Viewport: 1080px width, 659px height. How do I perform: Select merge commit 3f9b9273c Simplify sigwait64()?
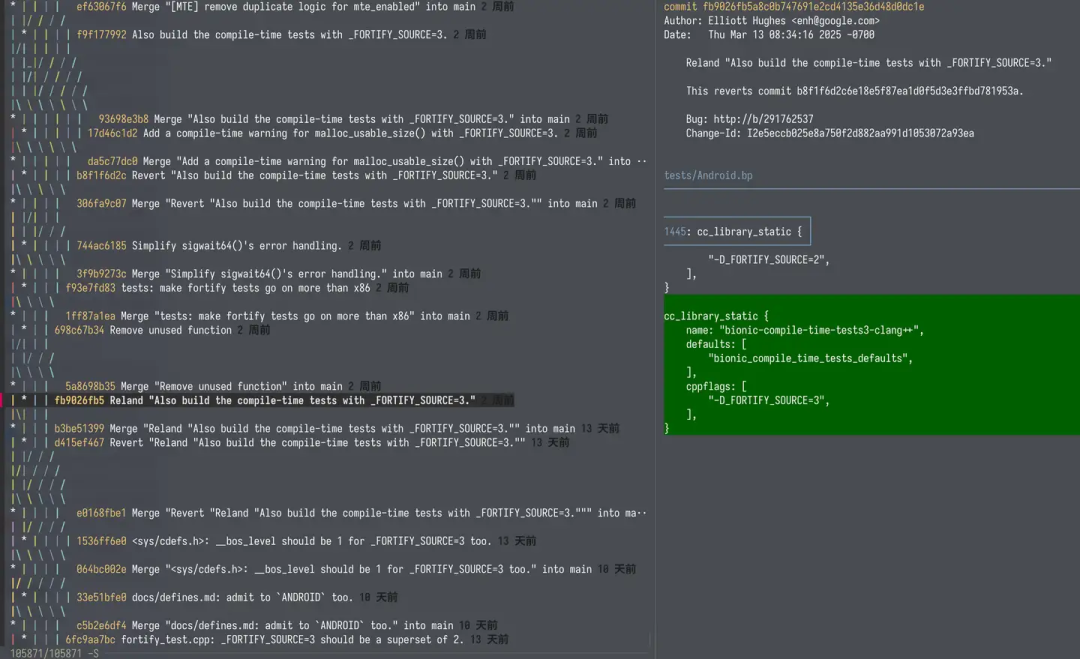278,273
